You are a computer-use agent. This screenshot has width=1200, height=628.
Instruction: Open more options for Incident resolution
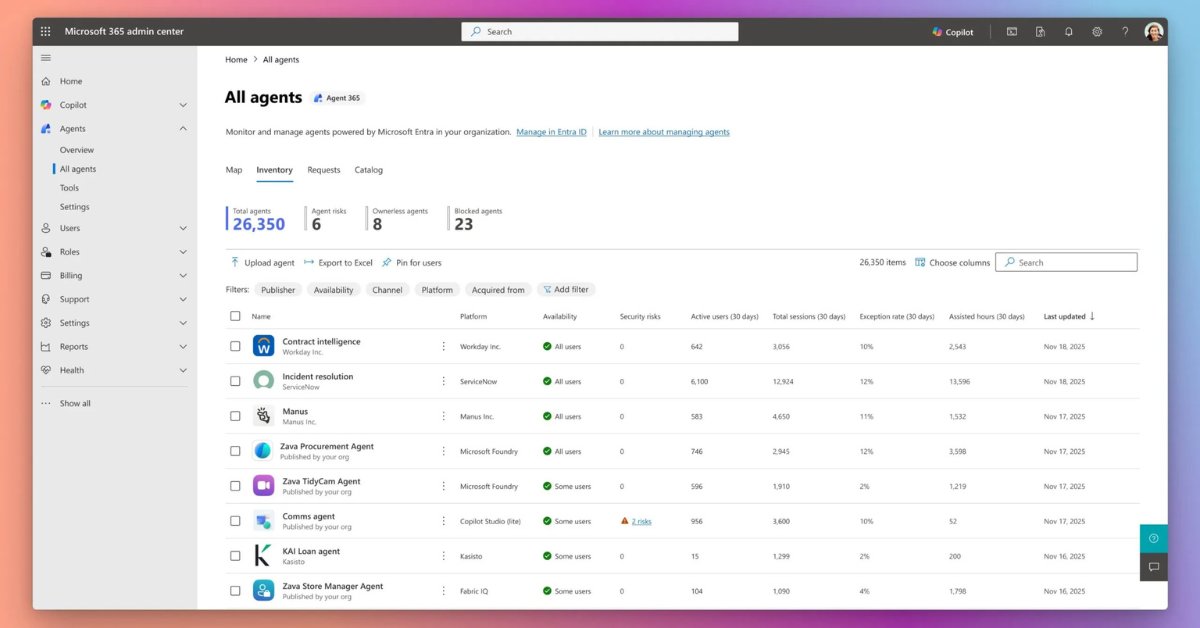[x=444, y=381]
